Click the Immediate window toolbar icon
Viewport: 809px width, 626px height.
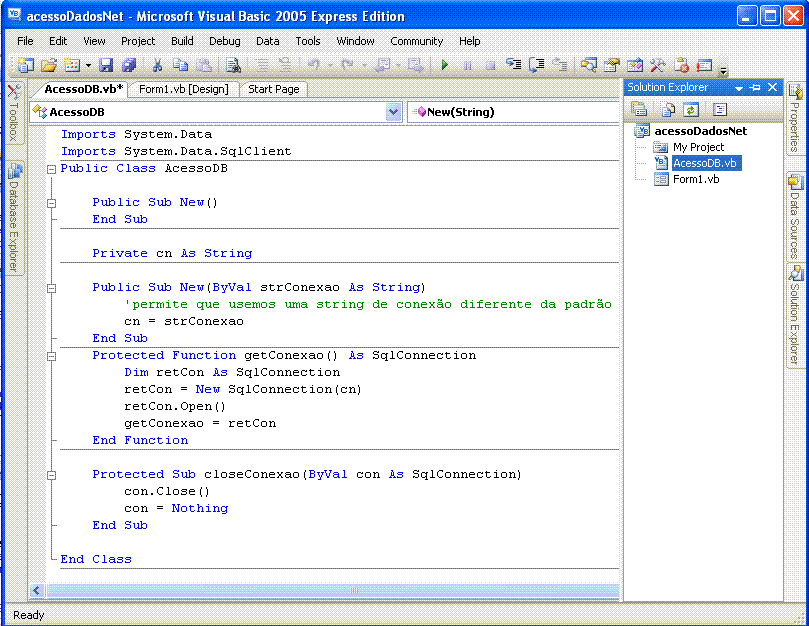(x=704, y=65)
